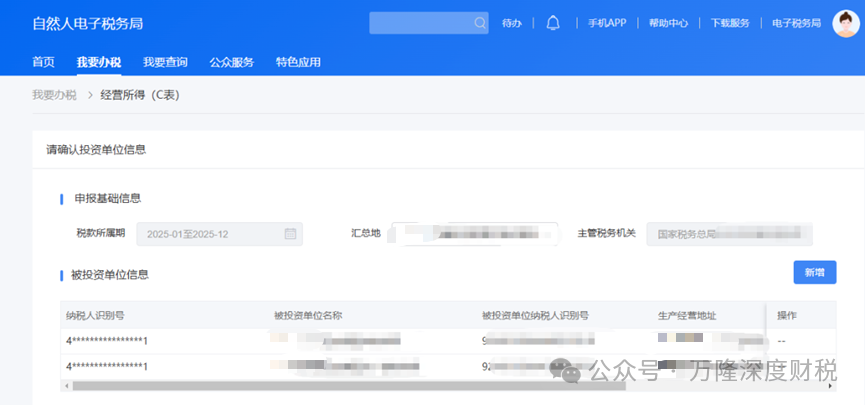Go to the 公众服务 tab
This screenshot has width=865, height=405.
tap(231, 62)
